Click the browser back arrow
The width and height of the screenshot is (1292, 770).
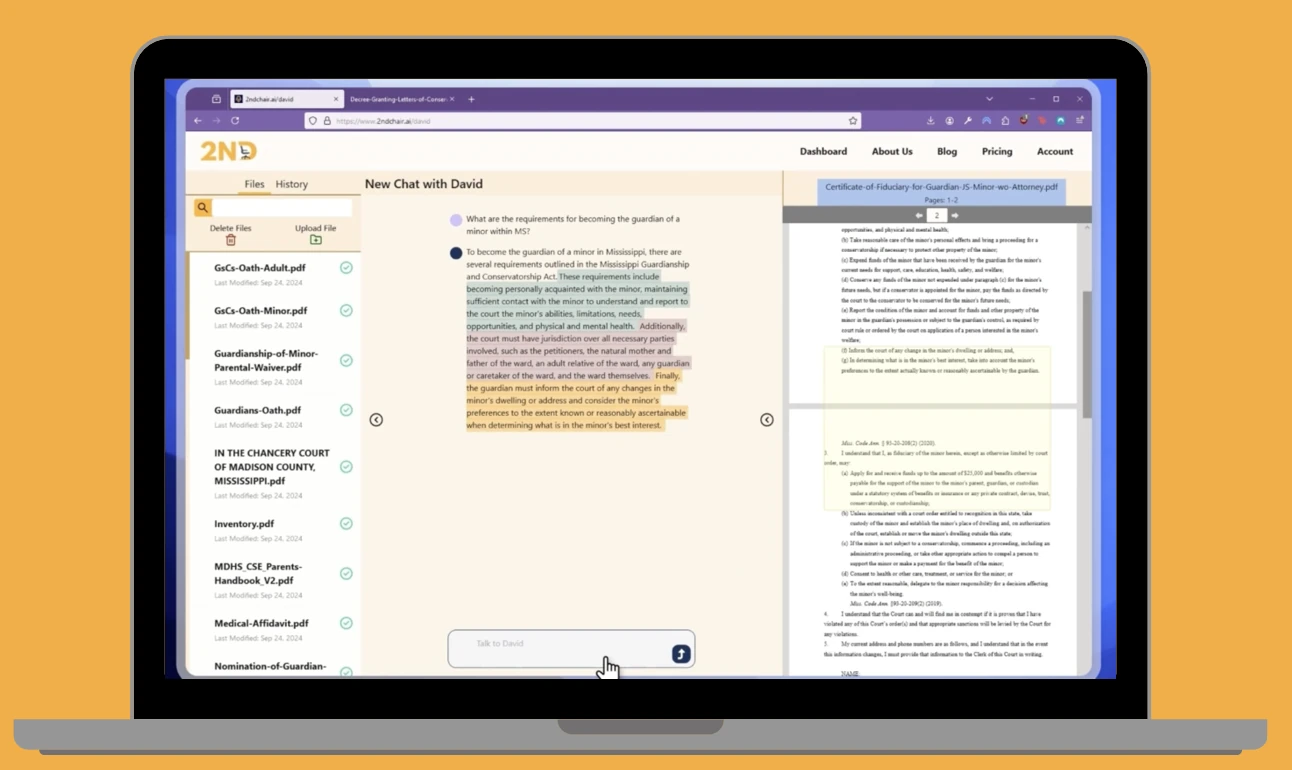[197, 120]
